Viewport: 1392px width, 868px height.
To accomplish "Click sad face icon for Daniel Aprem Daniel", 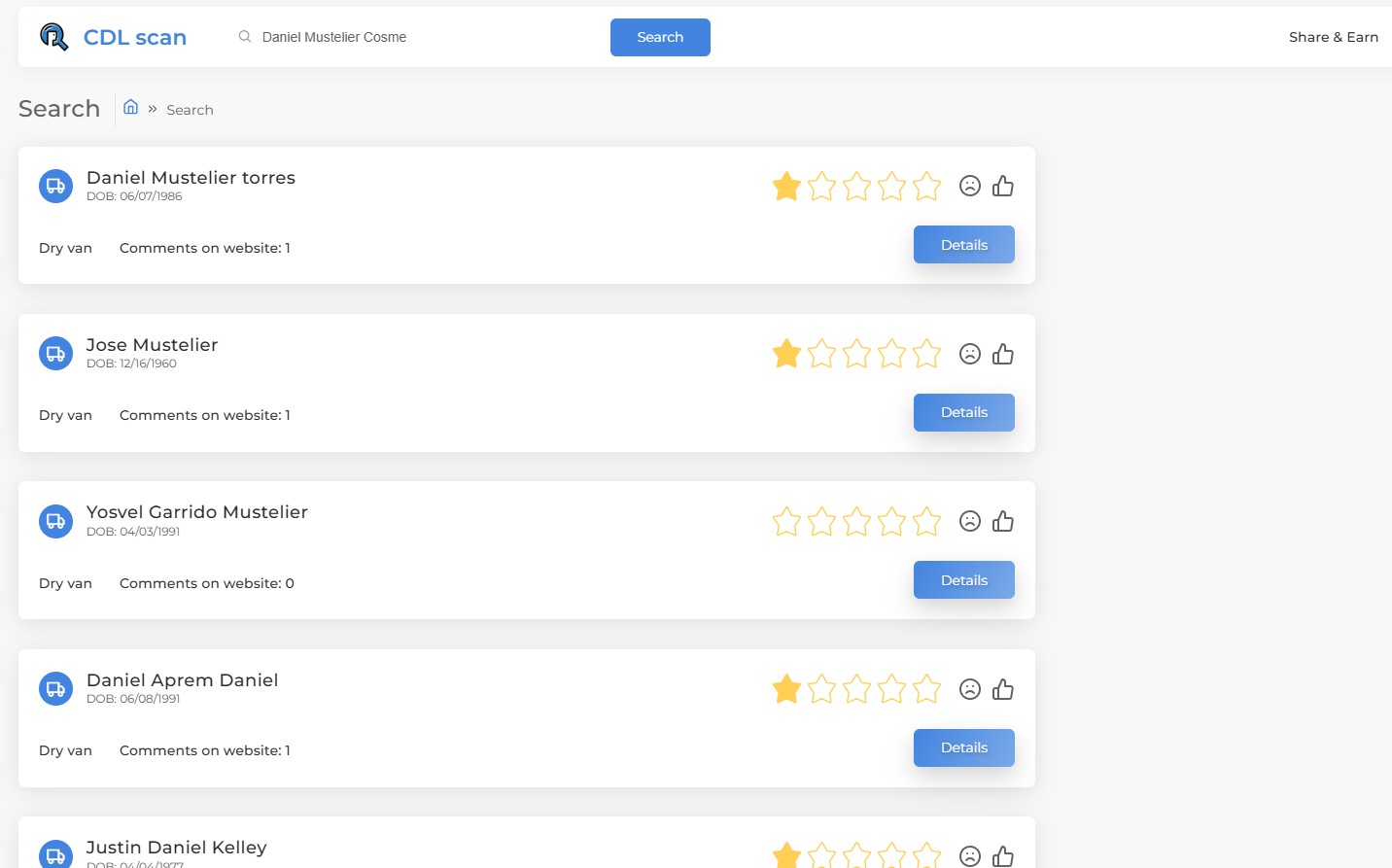I will click(x=970, y=689).
